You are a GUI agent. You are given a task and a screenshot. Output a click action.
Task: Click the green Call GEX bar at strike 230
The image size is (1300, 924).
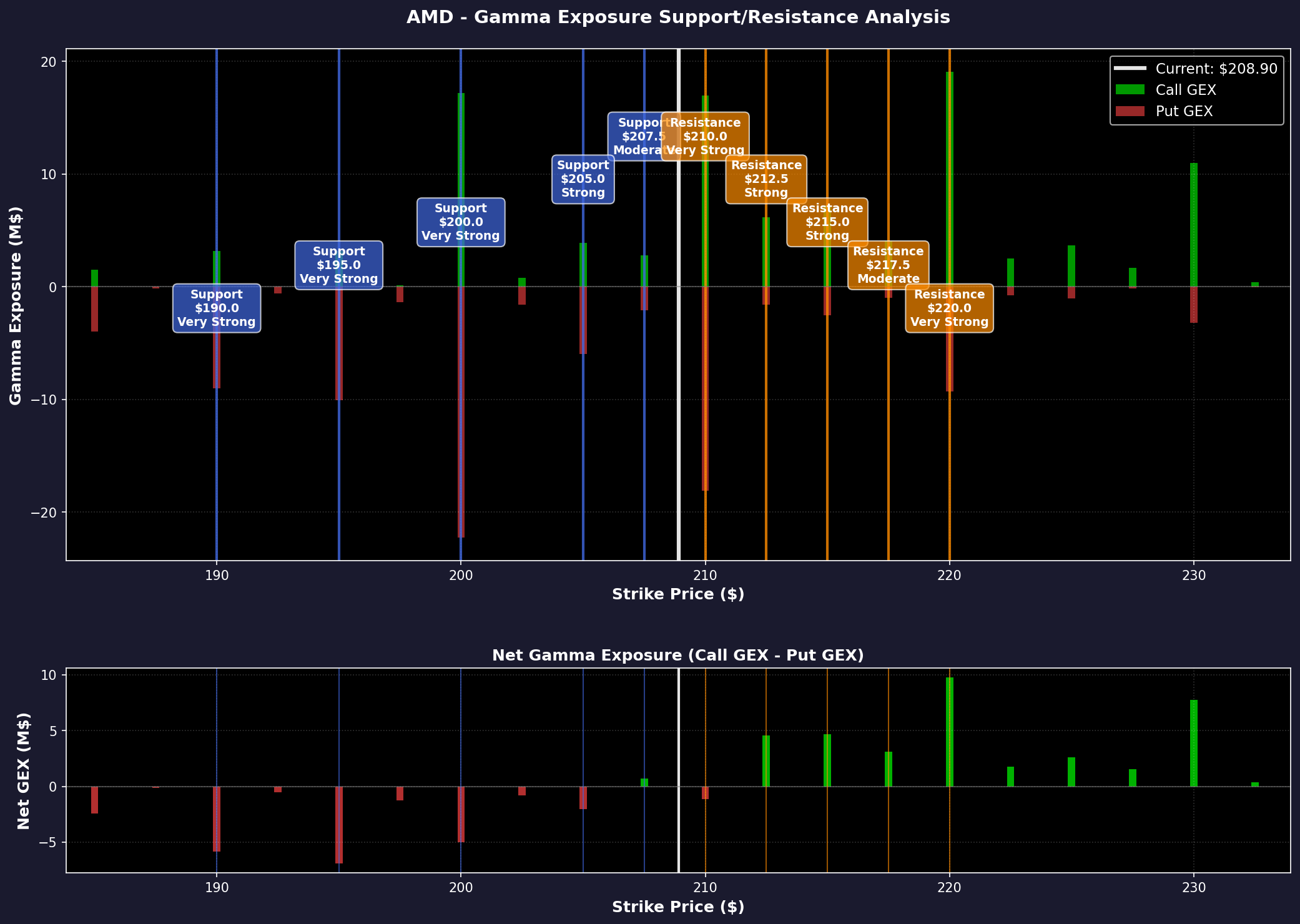click(1194, 225)
